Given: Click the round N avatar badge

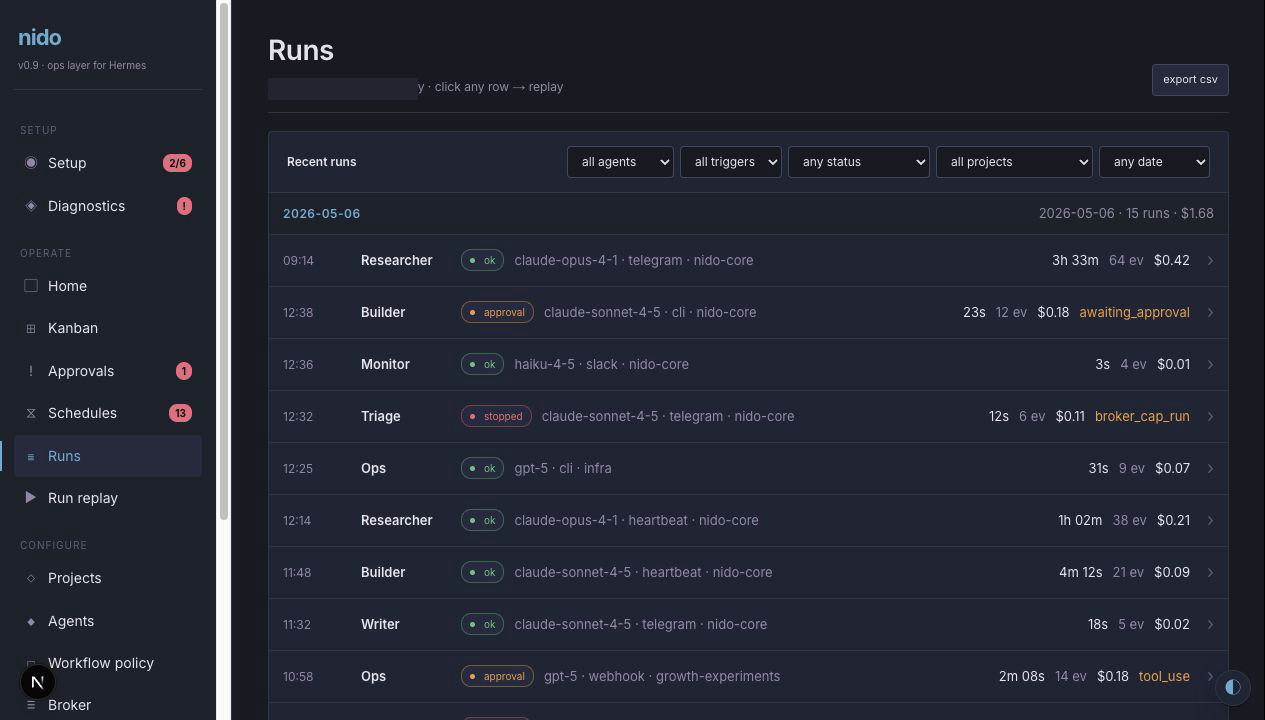Looking at the screenshot, I should 38,682.
